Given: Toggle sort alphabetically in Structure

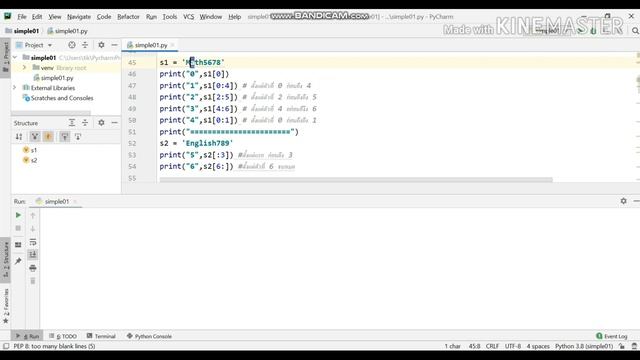Looking at the screenshot, I should click(19, 137).
